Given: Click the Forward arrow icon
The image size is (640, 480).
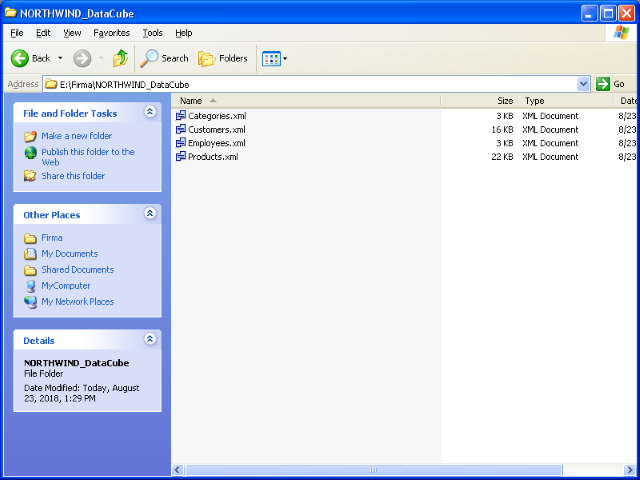Looking at the screenshot, I should (x=82, y=58).
